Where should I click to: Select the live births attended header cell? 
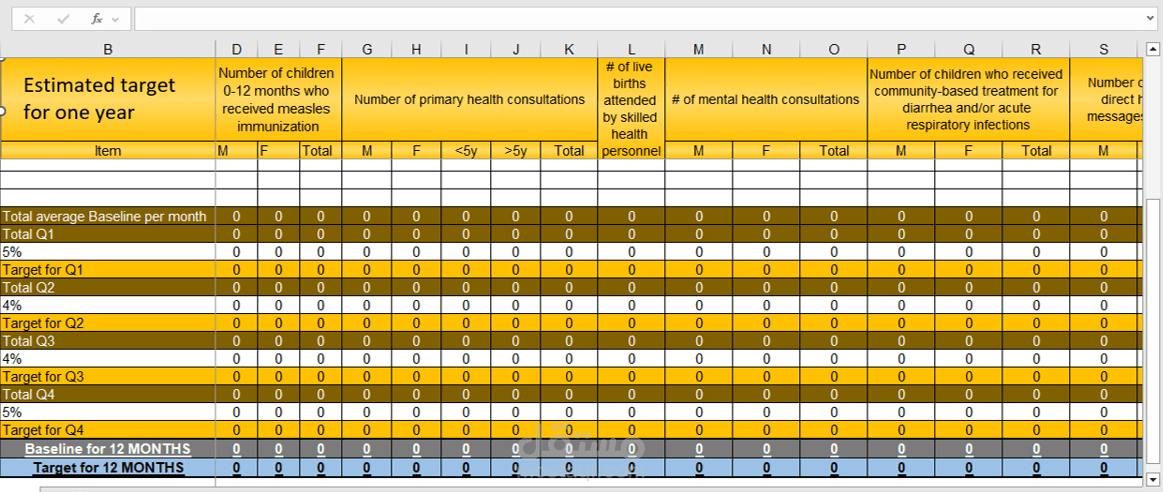(631, 108)
